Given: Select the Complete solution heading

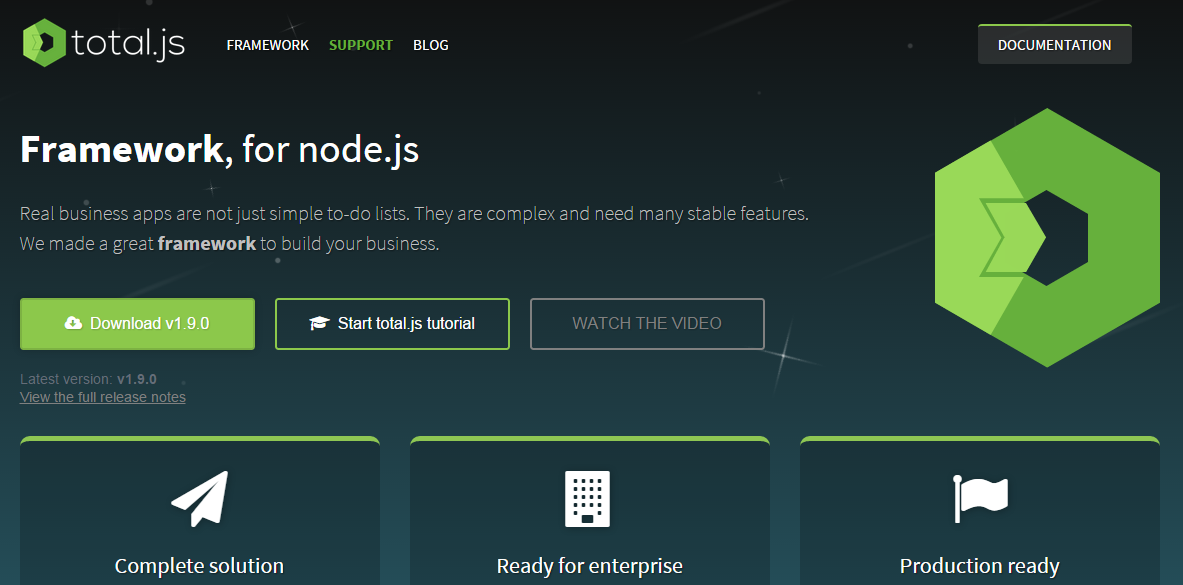Looking at the screenshot, I should (x=199, y=566).
